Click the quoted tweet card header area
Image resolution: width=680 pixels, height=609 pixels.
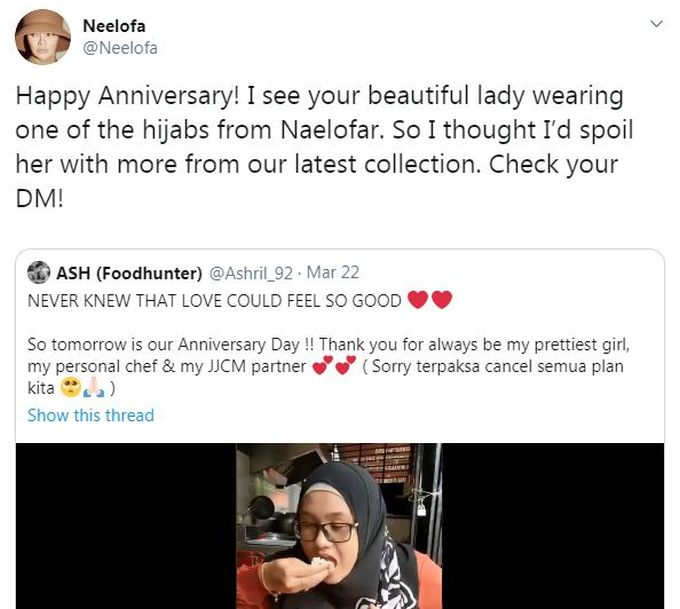tap(193, 273)
